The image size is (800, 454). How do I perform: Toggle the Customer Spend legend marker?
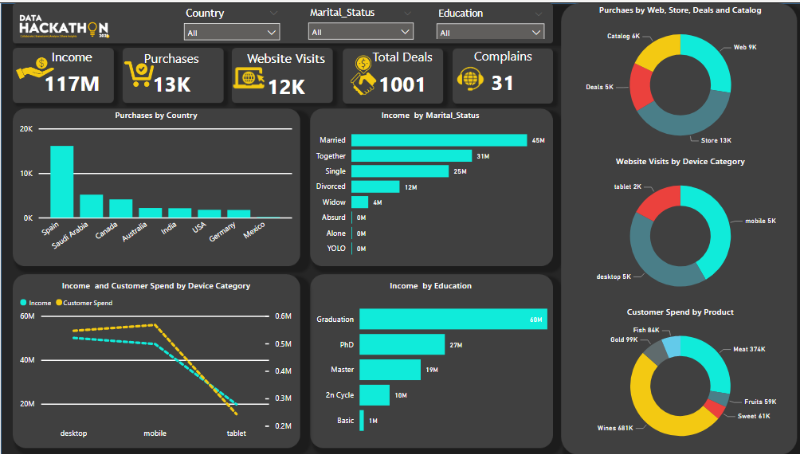click(x=57, y=301)
